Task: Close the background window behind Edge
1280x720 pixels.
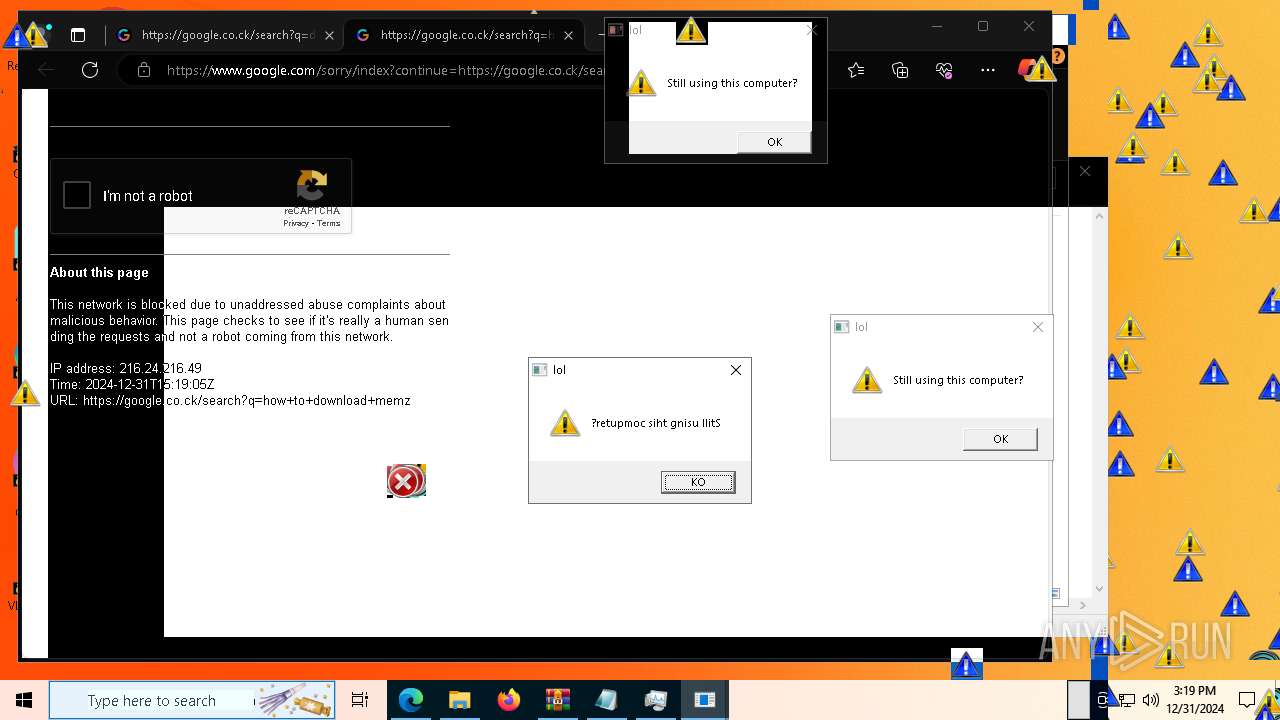Action: tap(1085, 171)
